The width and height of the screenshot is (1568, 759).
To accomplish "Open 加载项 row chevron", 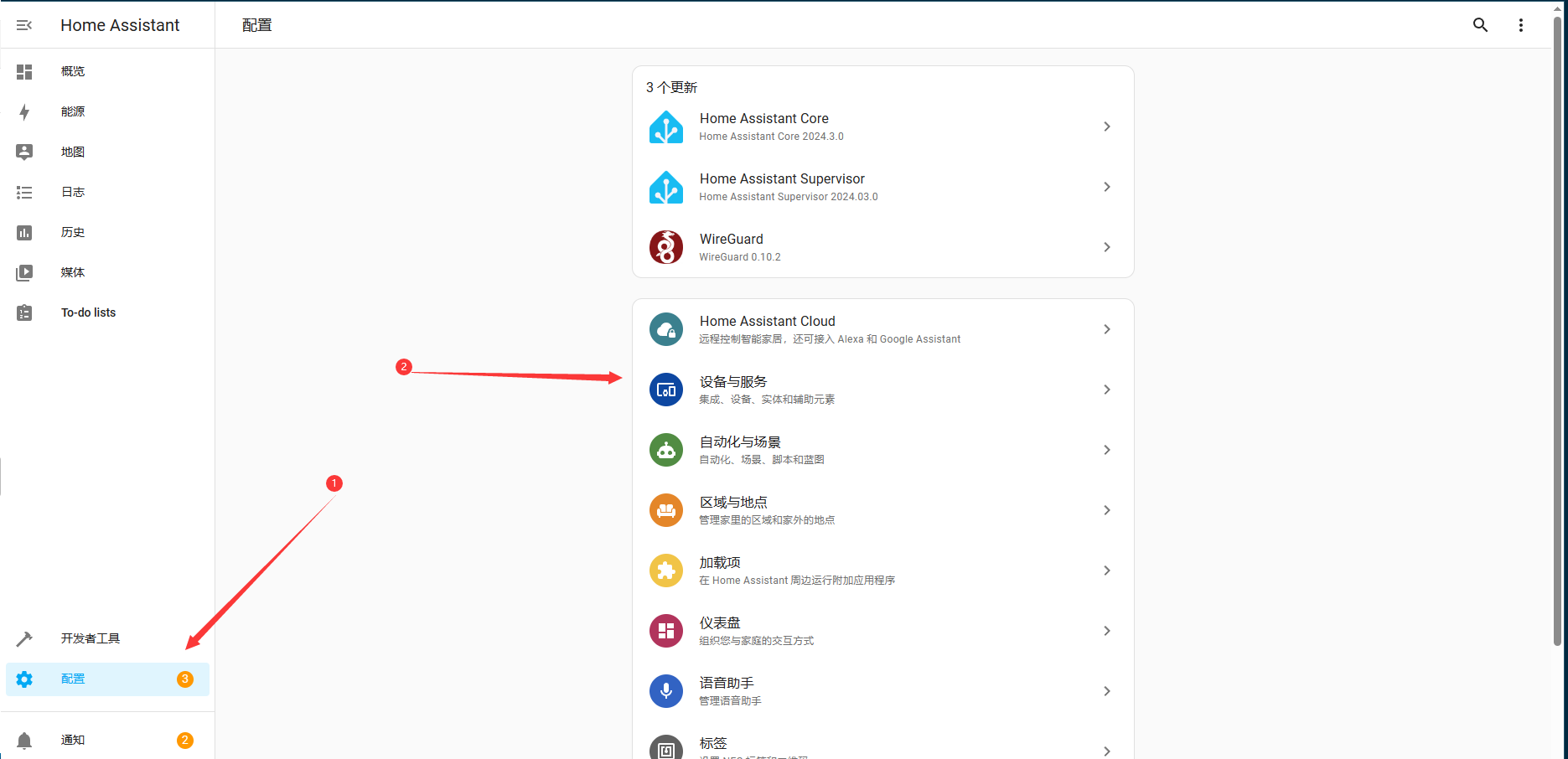I will (1107, 571).
